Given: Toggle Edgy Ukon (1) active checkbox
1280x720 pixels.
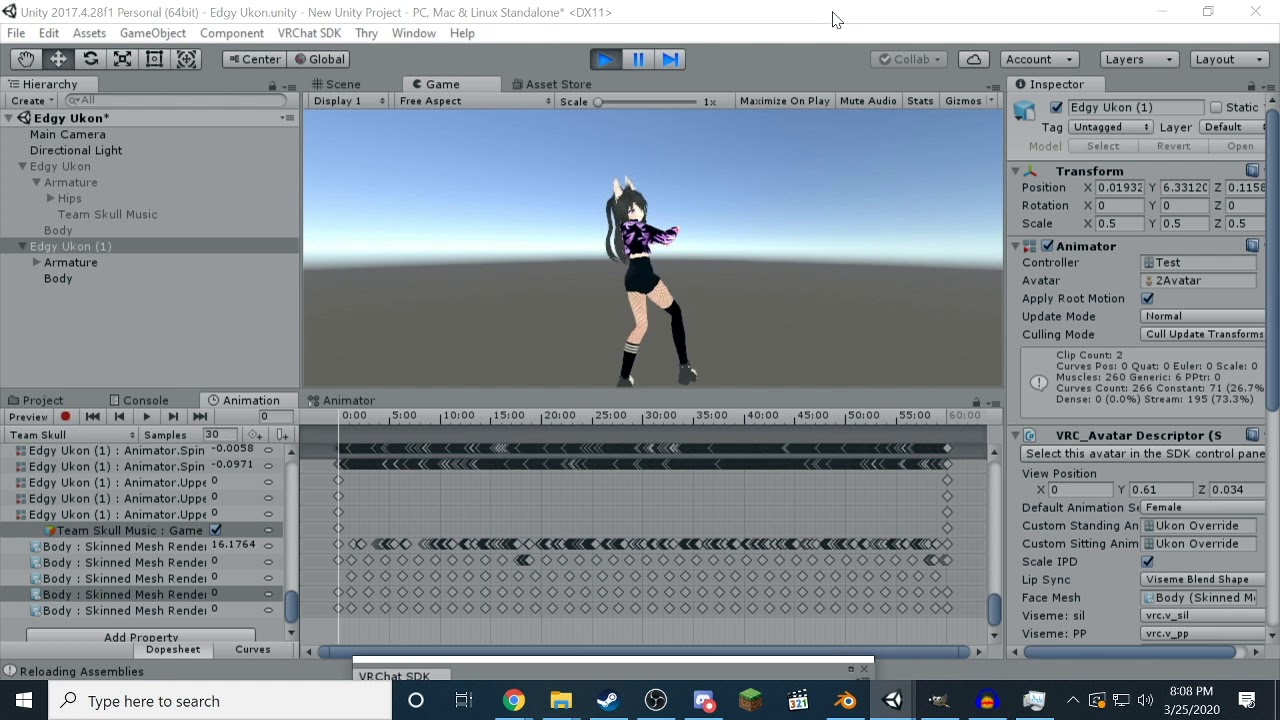Looking at the screenshot, I should [x=1056, y=107].
